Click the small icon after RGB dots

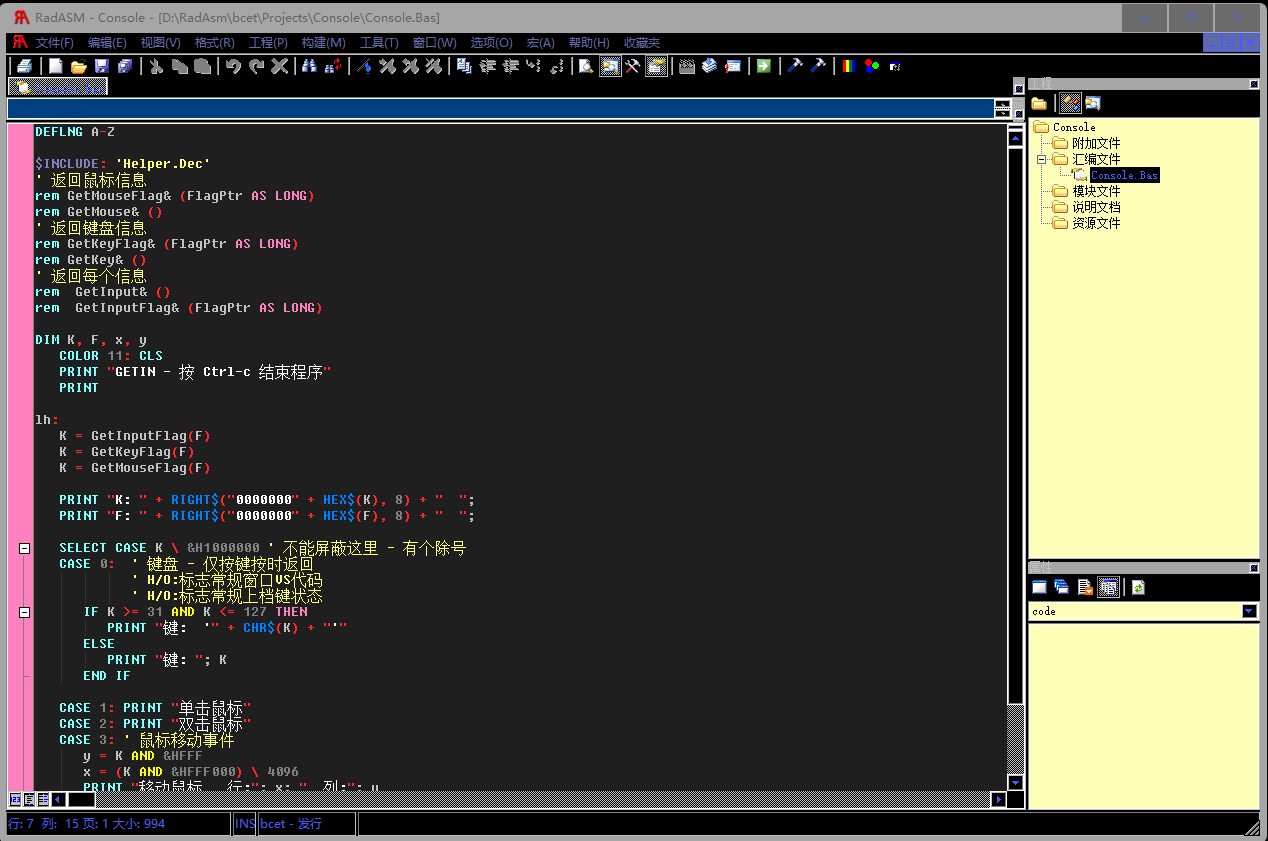click(895, 66)
